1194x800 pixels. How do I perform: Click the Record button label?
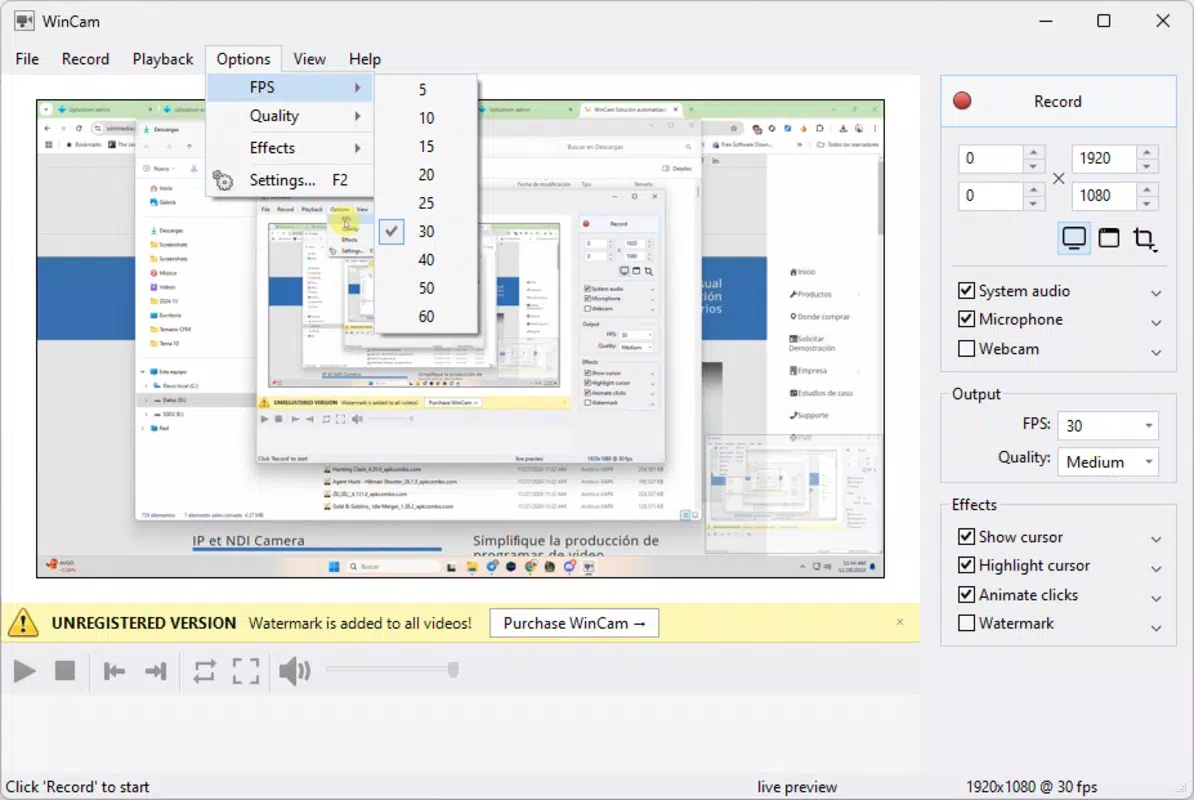point(1057,101)
